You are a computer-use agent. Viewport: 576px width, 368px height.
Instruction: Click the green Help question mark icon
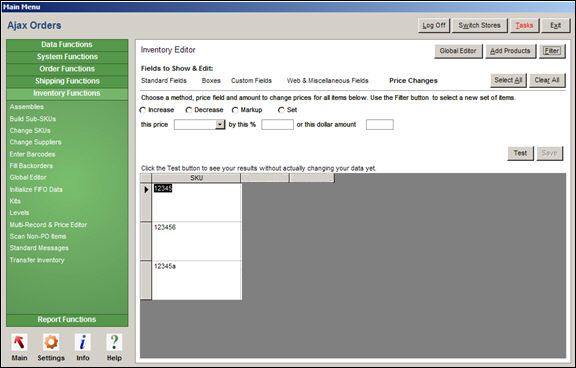pos(114,342)
